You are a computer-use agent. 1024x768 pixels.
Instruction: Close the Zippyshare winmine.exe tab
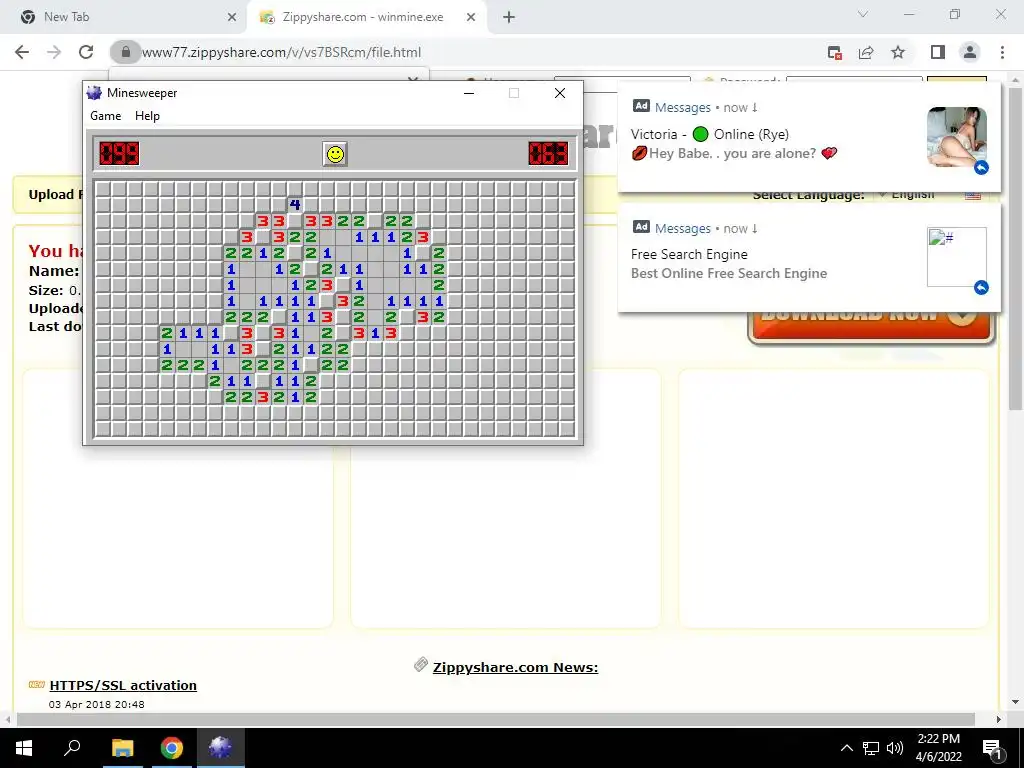471,17
